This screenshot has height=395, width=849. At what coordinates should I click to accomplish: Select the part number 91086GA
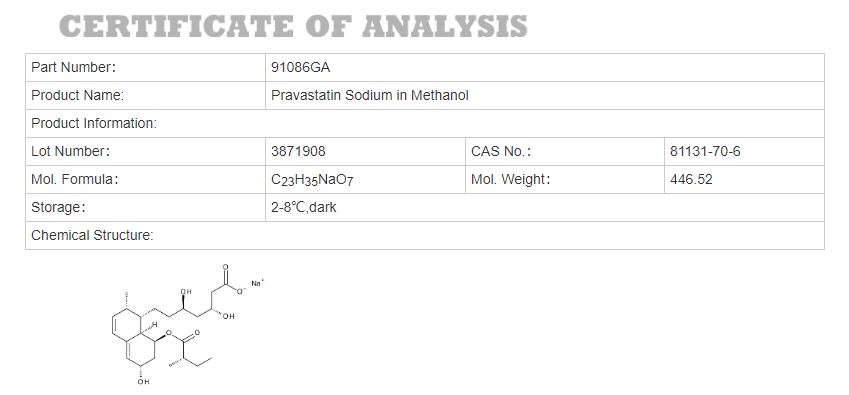(x=301, y=68)
